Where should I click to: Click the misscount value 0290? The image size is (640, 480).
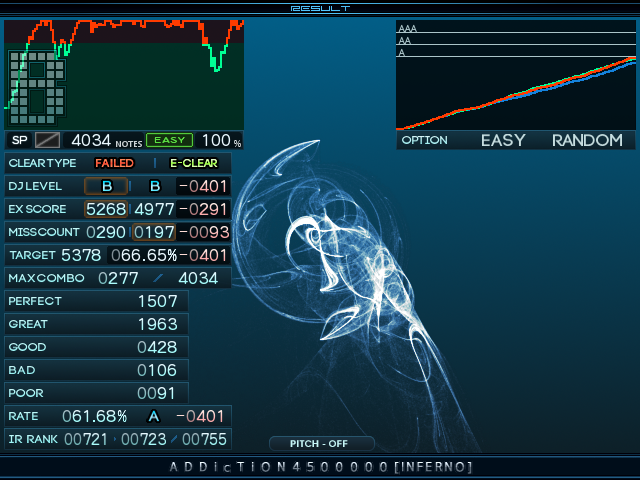tap(106, 232)
